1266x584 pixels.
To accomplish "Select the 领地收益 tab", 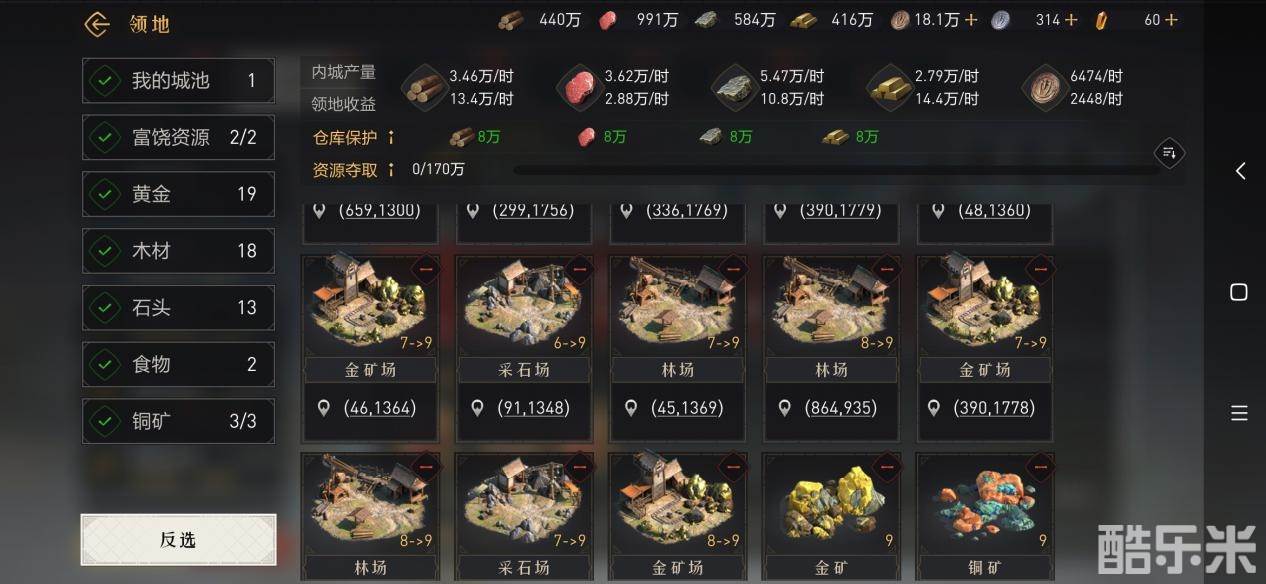I will [343, 103].
